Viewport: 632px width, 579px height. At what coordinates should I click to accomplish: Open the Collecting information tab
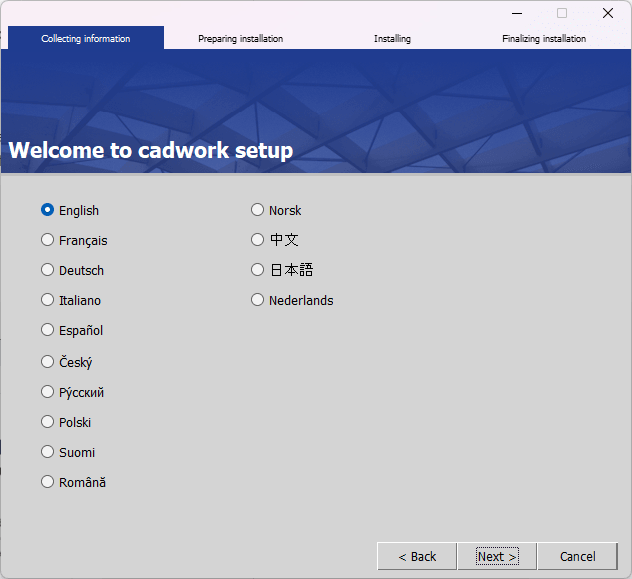pyautogui.click(x=86, y=38)
